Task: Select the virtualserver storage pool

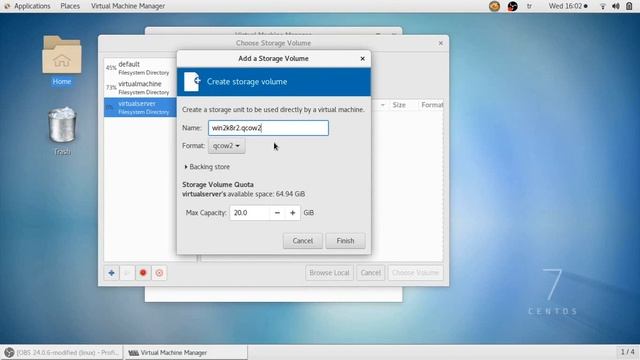Action: [x=140, y=107]
